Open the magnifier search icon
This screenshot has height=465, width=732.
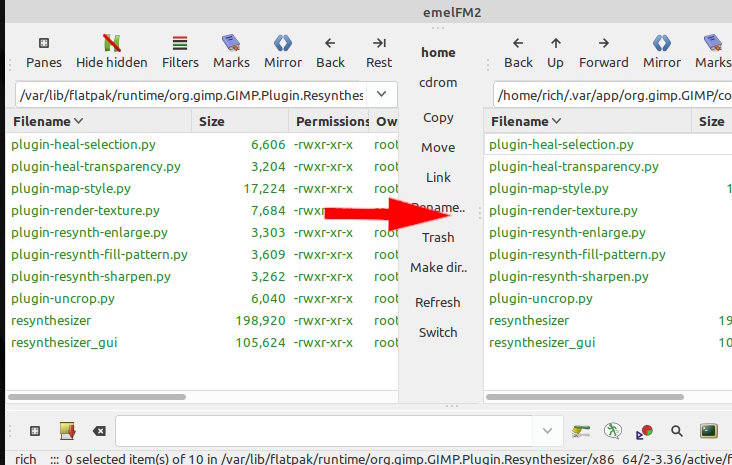click(676, 431)
